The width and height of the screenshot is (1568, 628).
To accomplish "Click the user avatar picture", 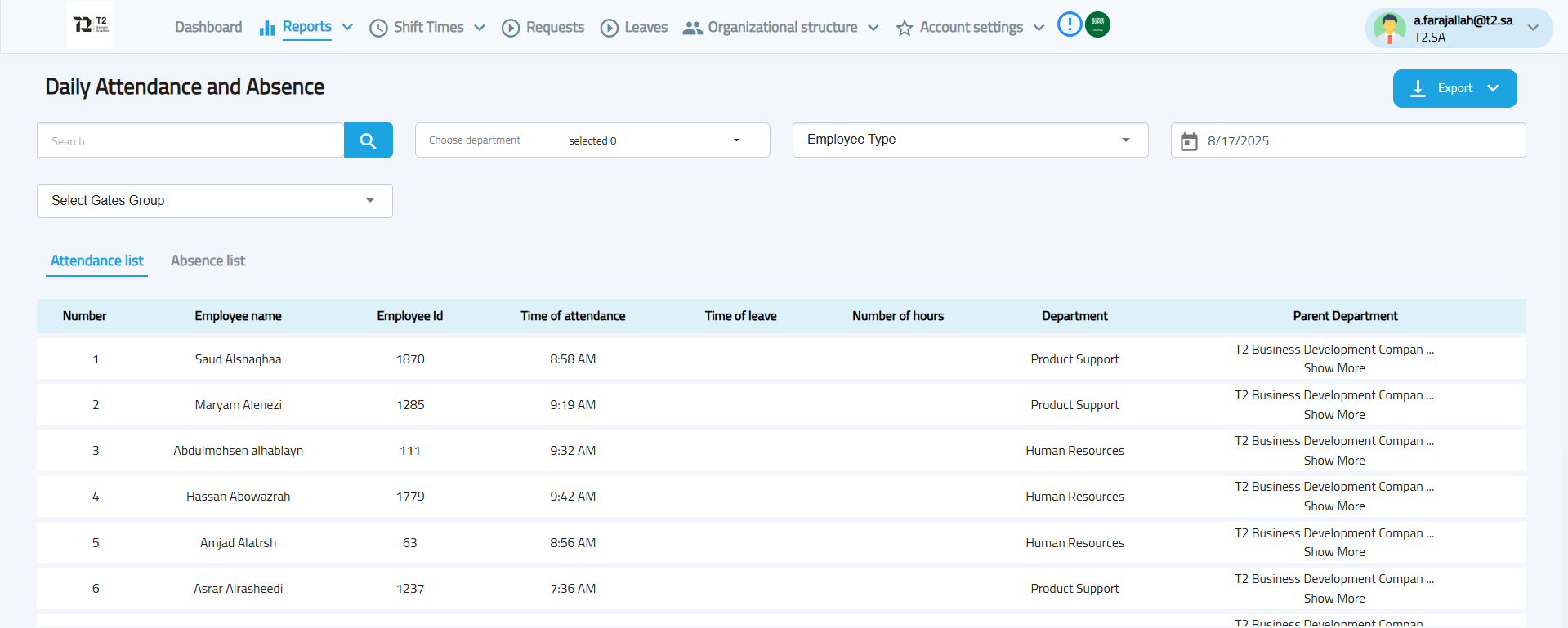I will point(1389,29).
